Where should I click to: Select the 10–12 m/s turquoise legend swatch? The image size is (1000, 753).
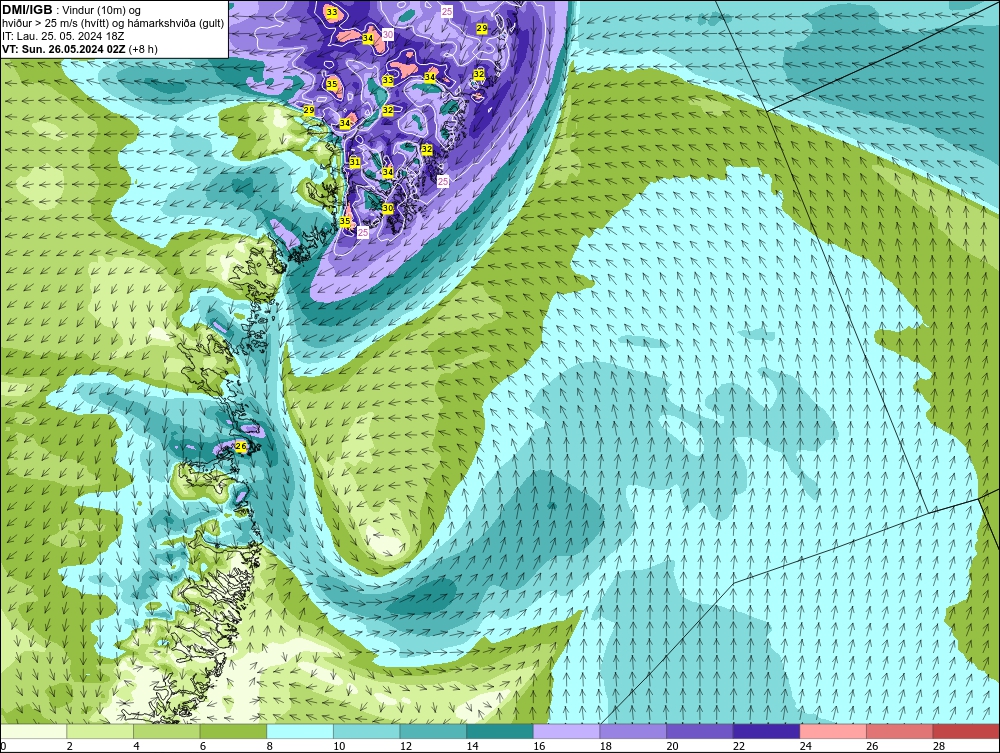point(367,731)
